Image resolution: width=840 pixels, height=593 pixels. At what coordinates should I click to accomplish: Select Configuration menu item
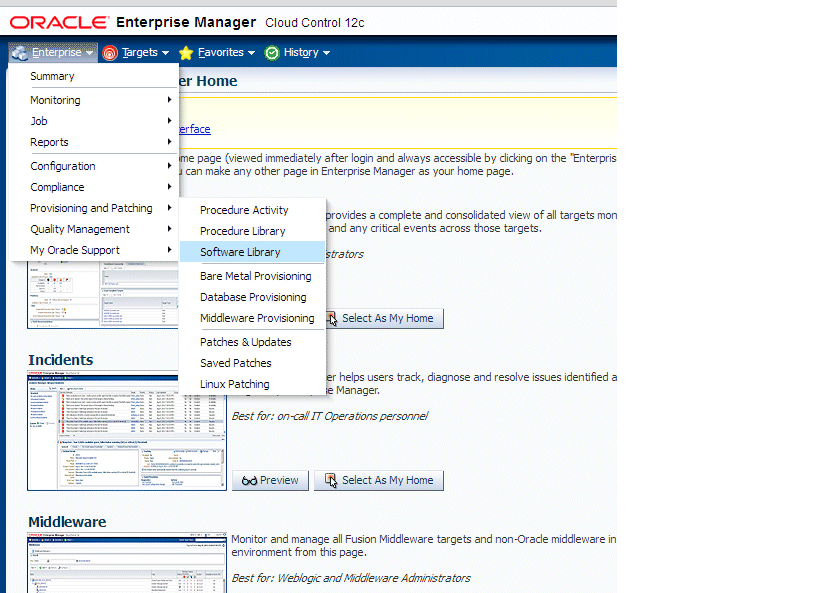tap(93, 166)
